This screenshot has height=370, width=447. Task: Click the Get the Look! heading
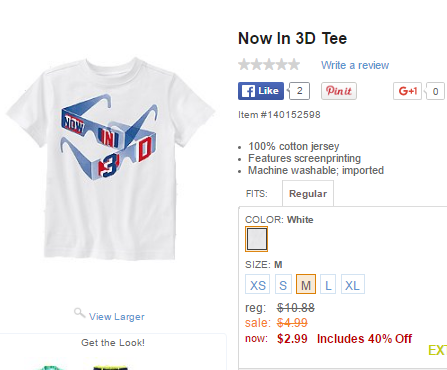pyautogui.click(x=113, y=343)
